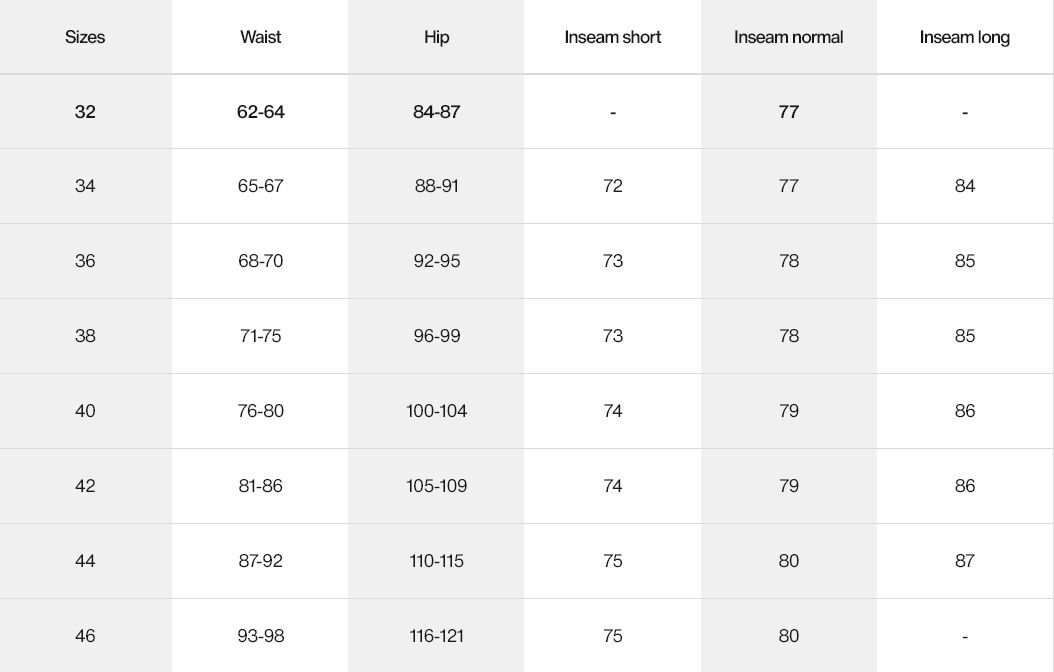Select hip measurement 116-121
This screenshot has height=672, width=1054.
[x=436, y=636]
